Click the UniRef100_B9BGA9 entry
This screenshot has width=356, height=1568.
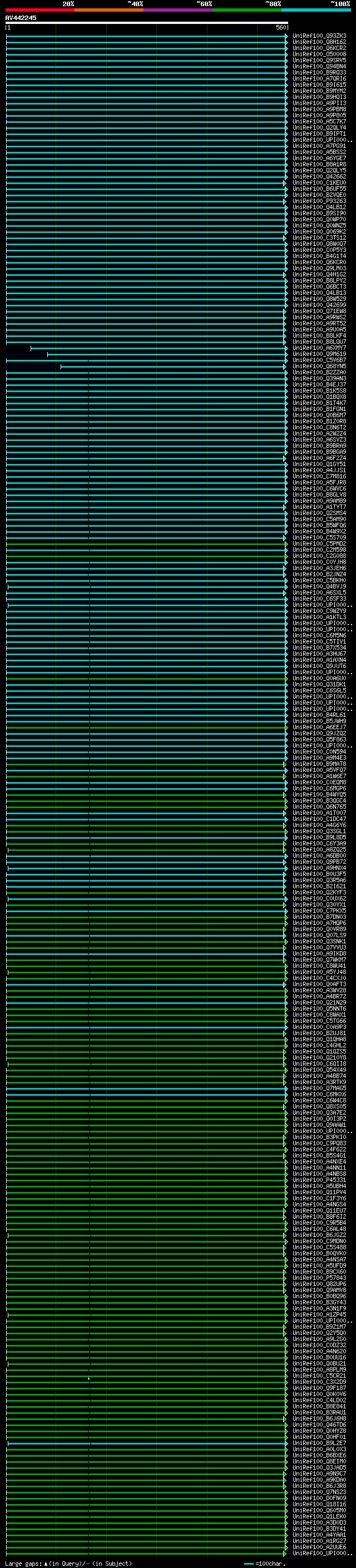tap(319, 452)
